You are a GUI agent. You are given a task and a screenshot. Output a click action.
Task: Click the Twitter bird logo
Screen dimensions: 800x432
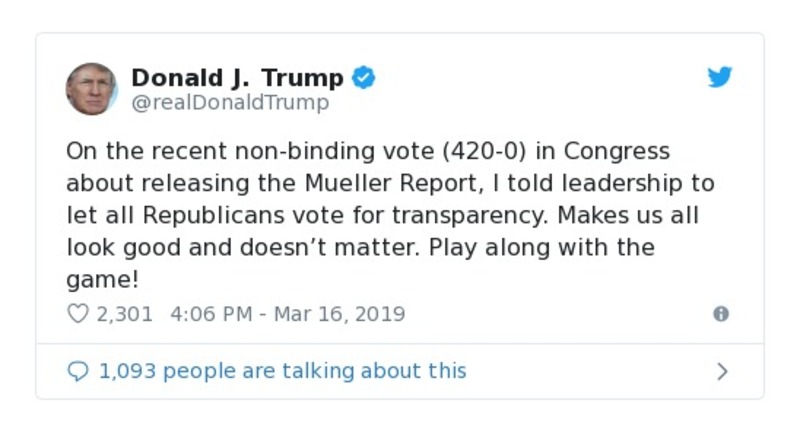click(720, 78)
